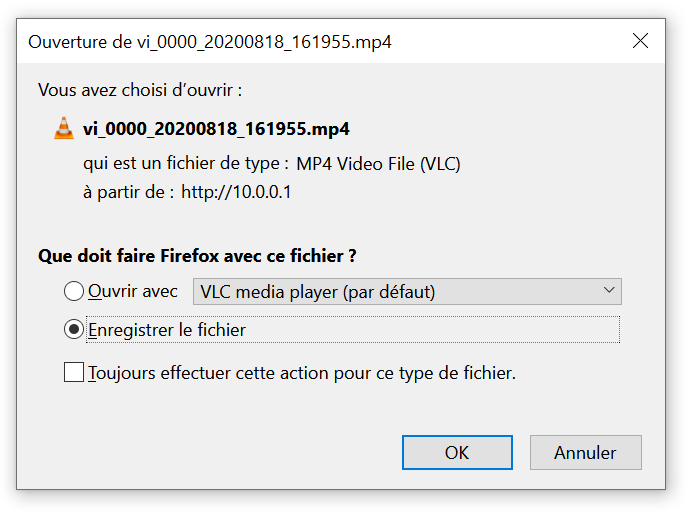This screenshot has width=690, height=513.
Task: Open the VLC media player application dropdown
Action: point(407,291)
